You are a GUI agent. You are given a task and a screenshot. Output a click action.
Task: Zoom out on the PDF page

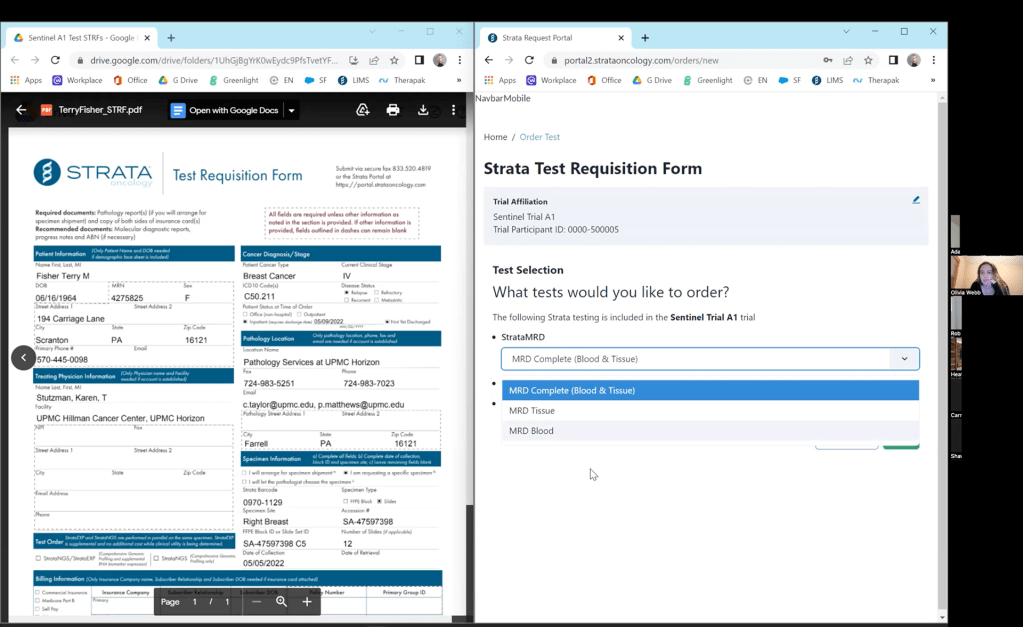click(x=257, y=602)
